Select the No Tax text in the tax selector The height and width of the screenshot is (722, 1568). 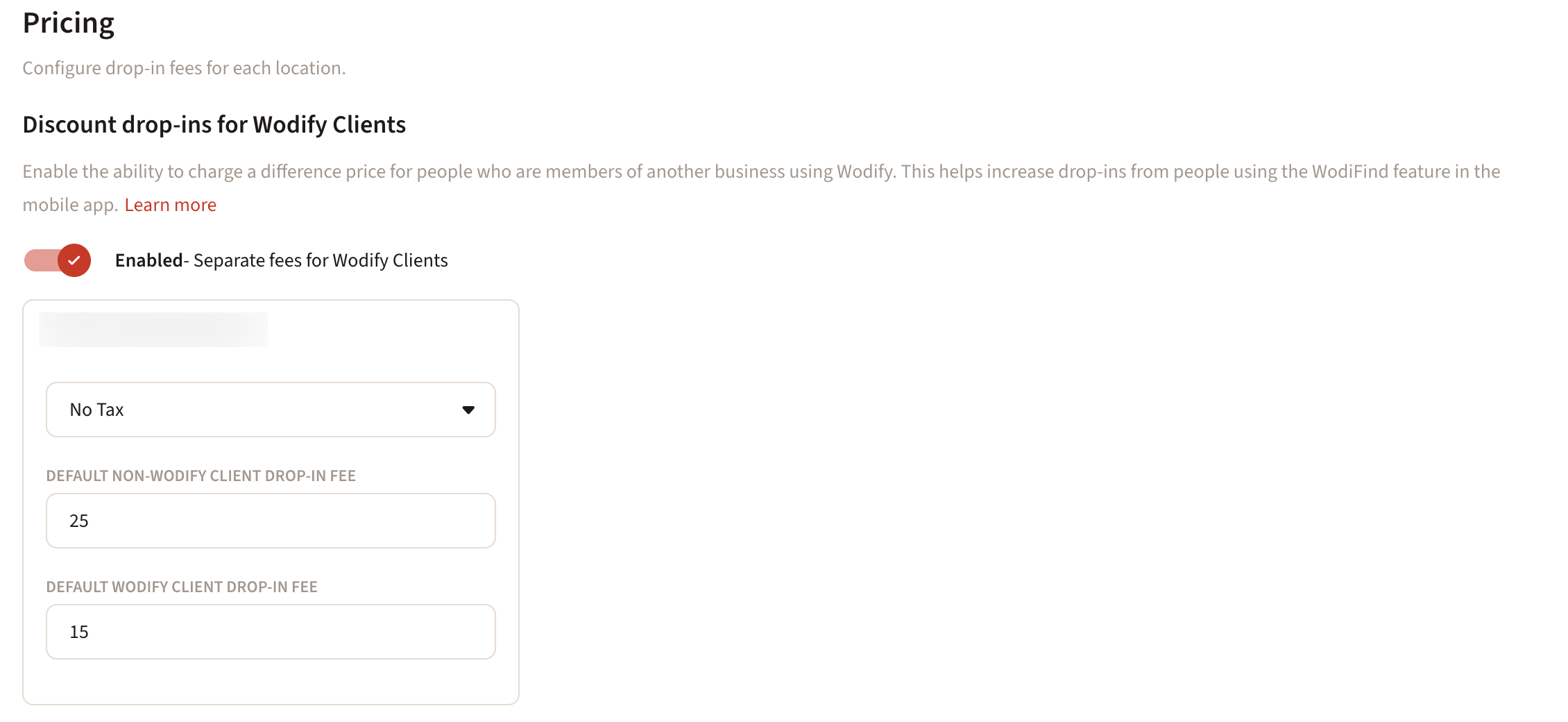tap(96, 410)
